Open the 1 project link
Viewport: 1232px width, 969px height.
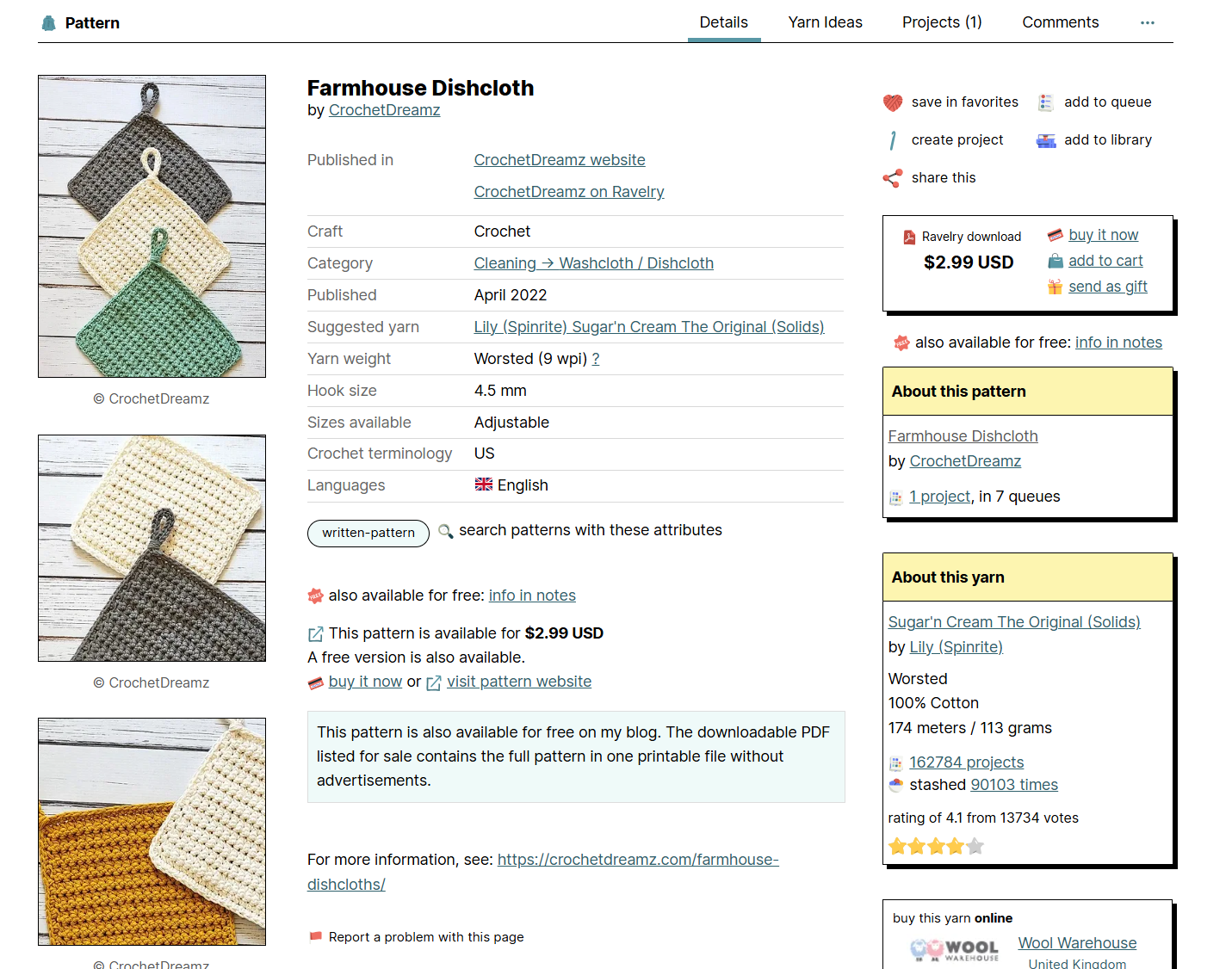coord(940,497)
